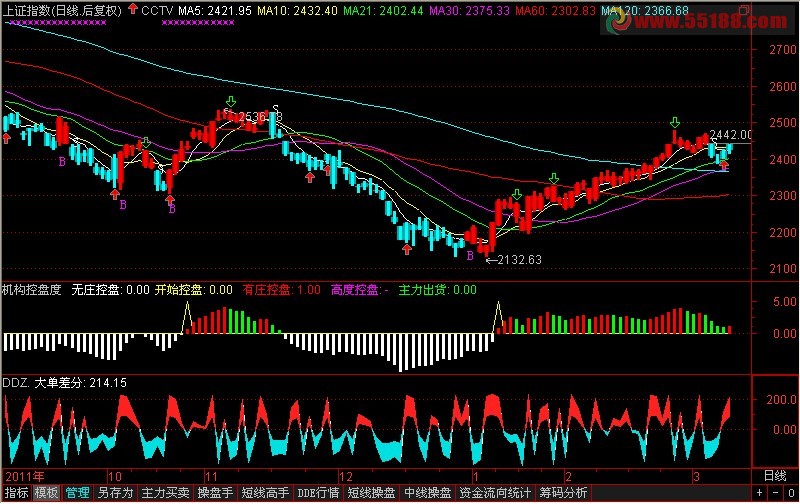Click the DDZ indicator title
The image size is (800, 504).
15,383
